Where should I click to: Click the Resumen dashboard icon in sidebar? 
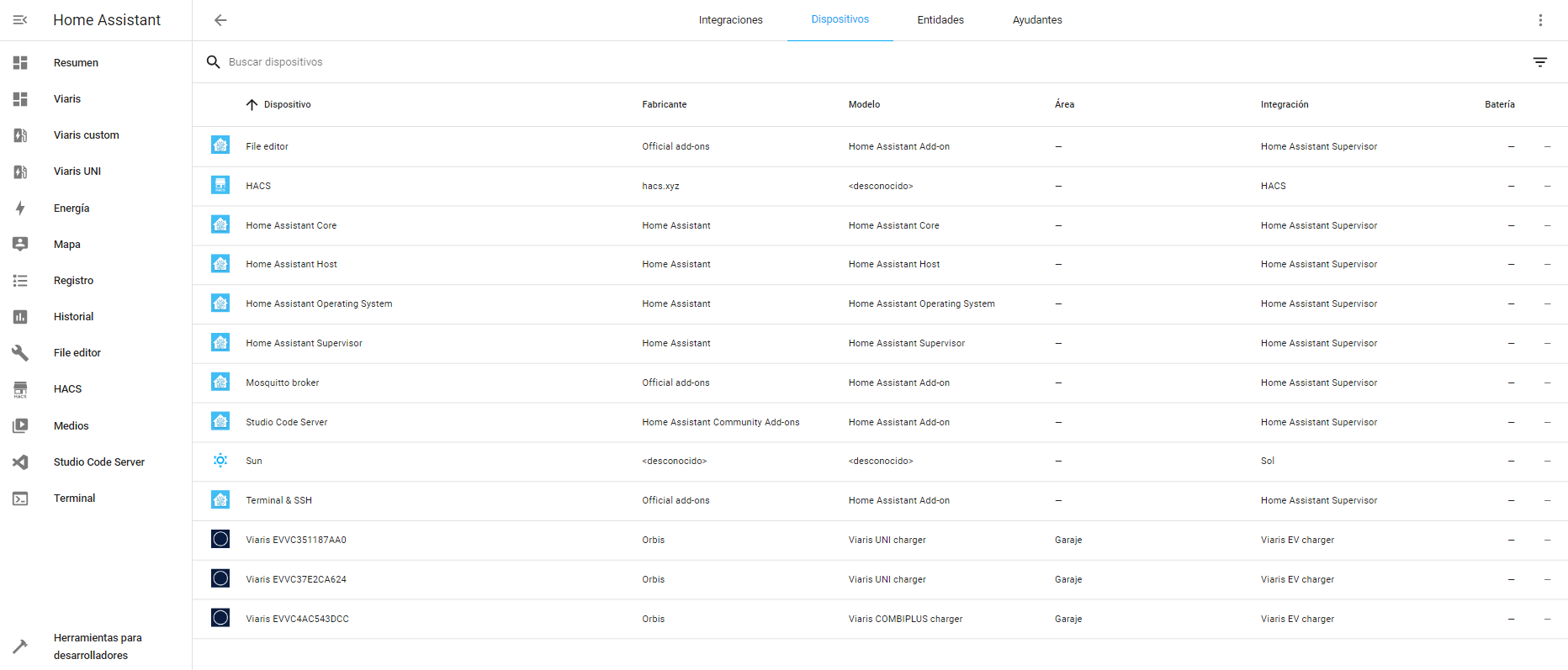(x=20, y=63)
